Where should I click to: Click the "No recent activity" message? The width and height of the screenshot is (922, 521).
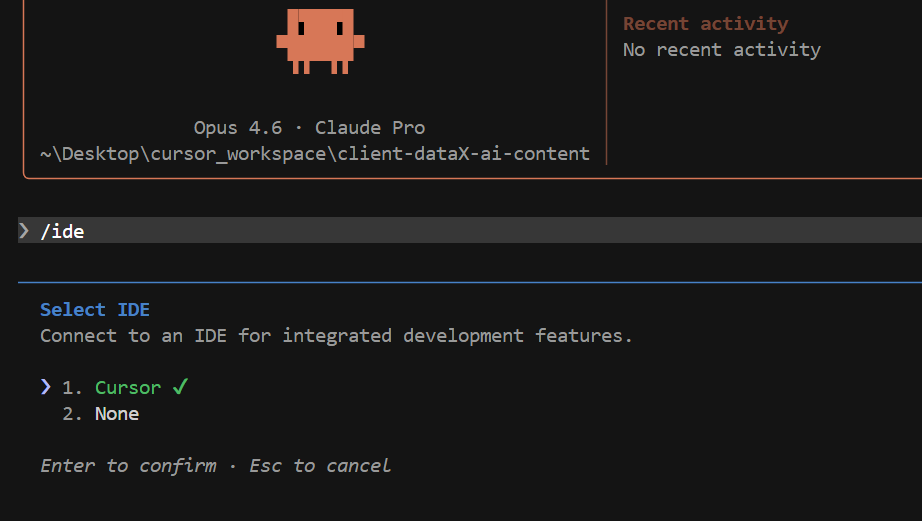point(721,49)
